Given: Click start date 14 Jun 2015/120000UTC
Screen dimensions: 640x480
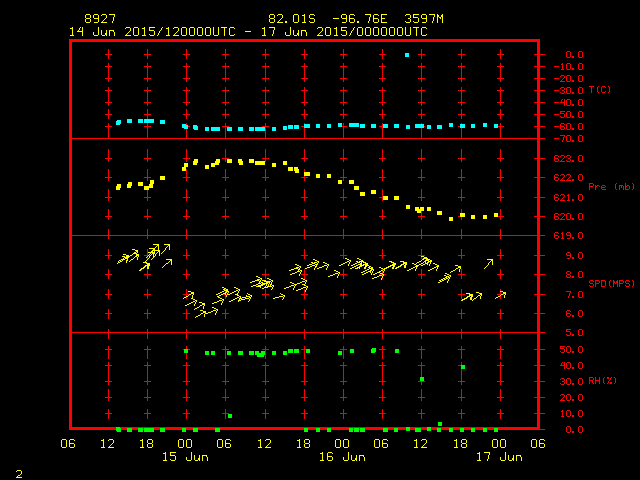Looking at the screenshot, I should tap(152, 32).
